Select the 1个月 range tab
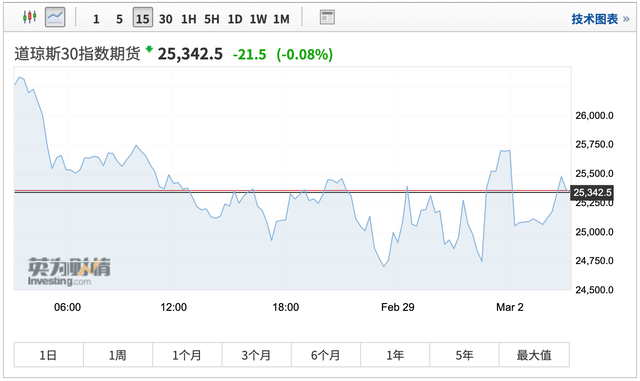 [187, 355]
